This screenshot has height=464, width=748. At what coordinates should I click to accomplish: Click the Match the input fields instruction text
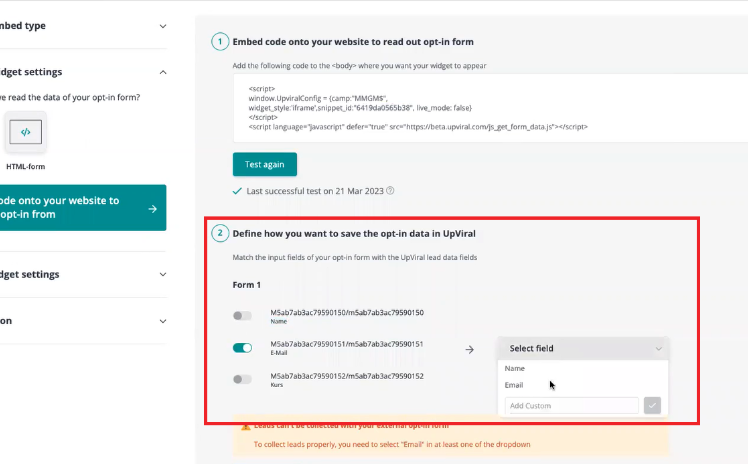pyautogui.click(x=355, y=258)
